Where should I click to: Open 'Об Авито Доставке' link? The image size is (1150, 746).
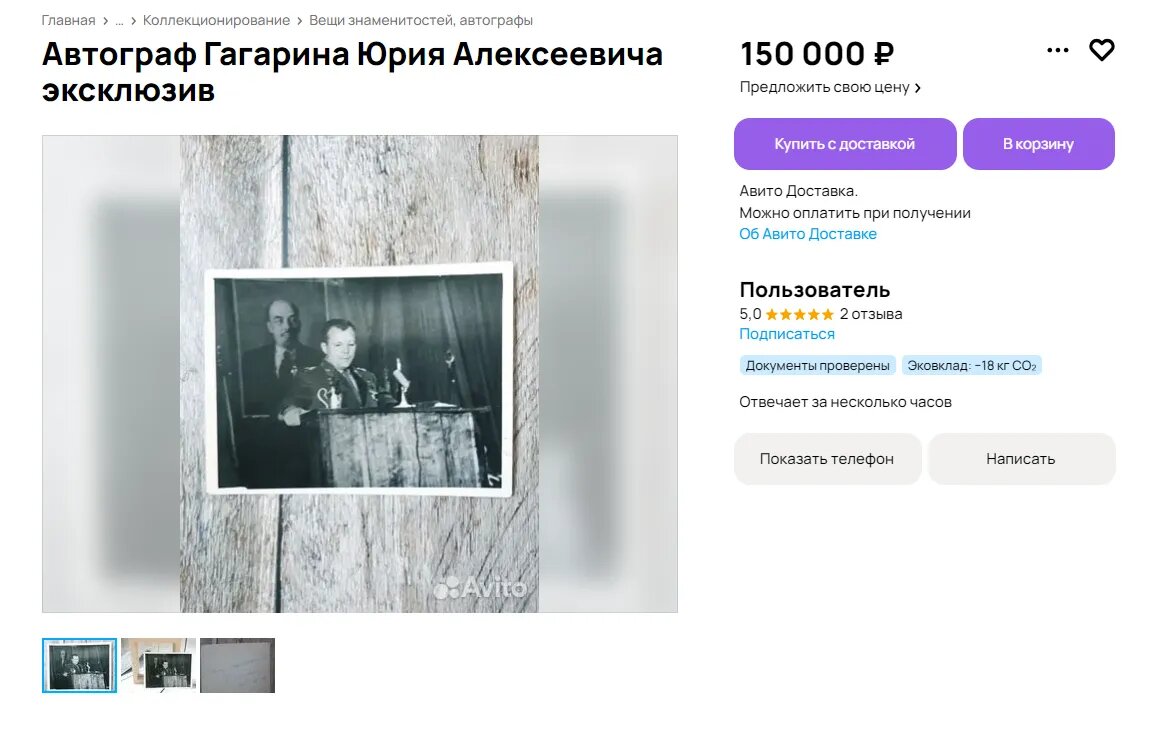807,234
